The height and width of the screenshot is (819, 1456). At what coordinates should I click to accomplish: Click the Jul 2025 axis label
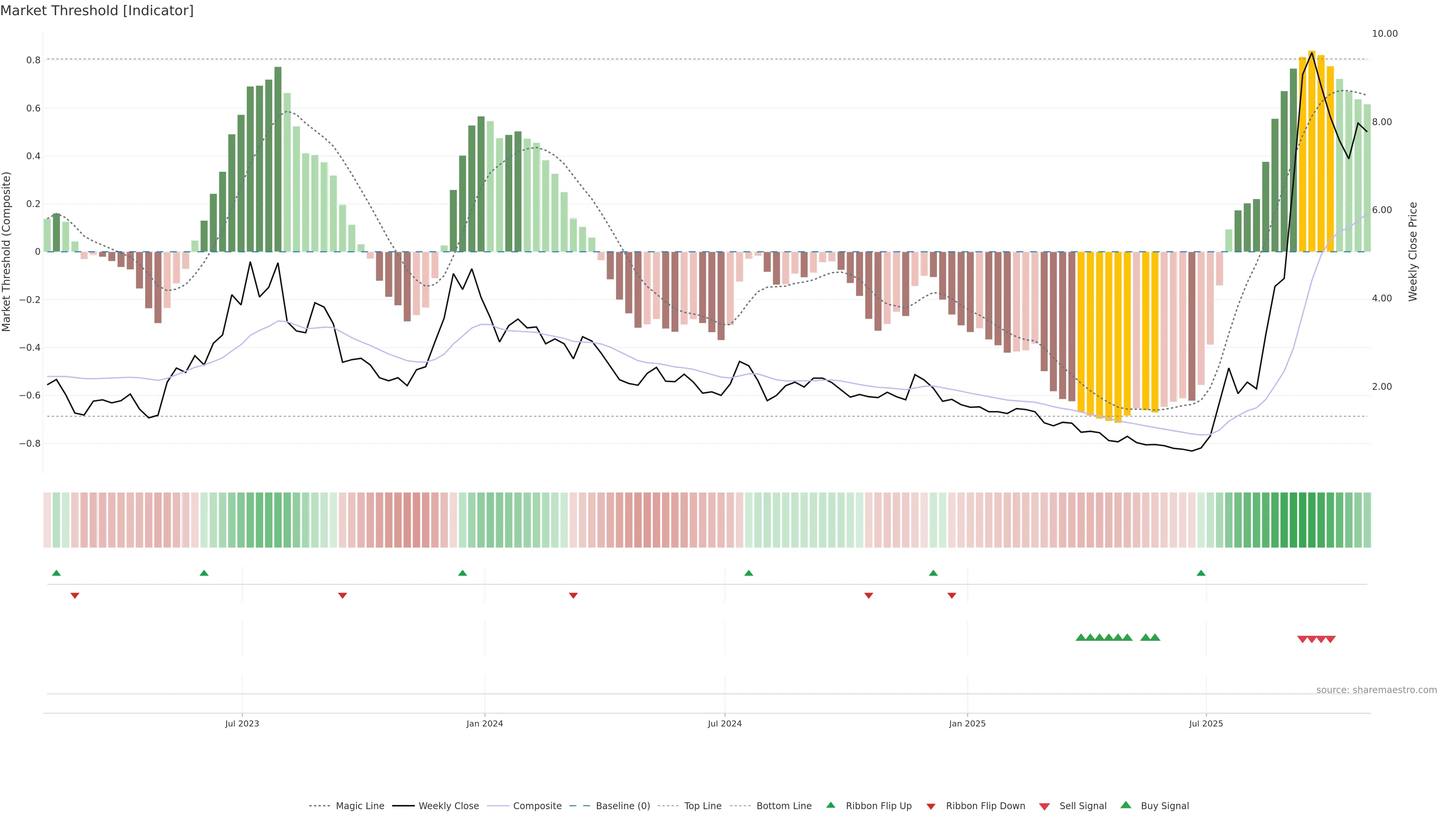click(1206, 723)
